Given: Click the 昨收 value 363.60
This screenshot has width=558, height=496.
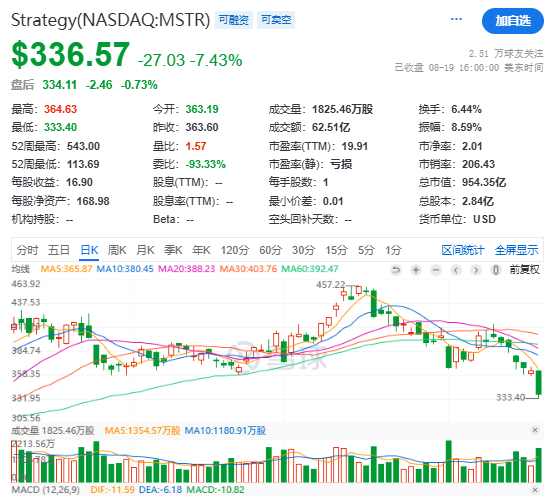Looking at the screenshot, I should tap(202, 127).
